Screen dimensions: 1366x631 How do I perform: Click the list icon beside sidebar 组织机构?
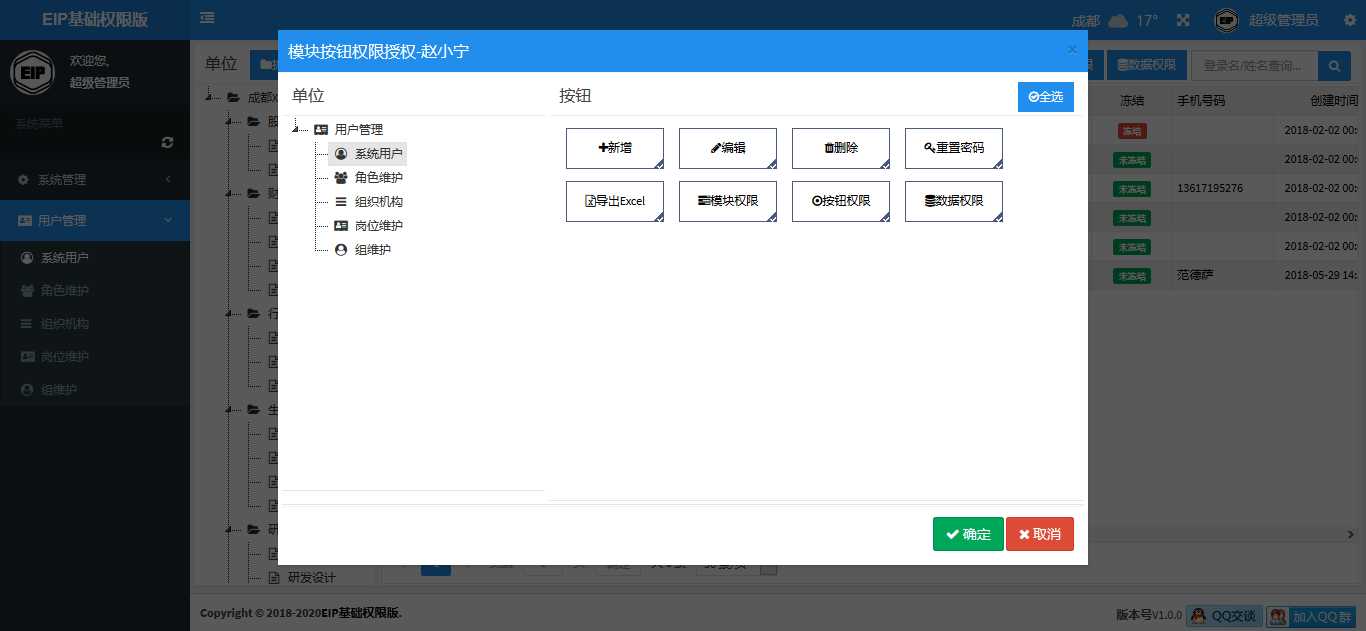(x=27, y=324)
